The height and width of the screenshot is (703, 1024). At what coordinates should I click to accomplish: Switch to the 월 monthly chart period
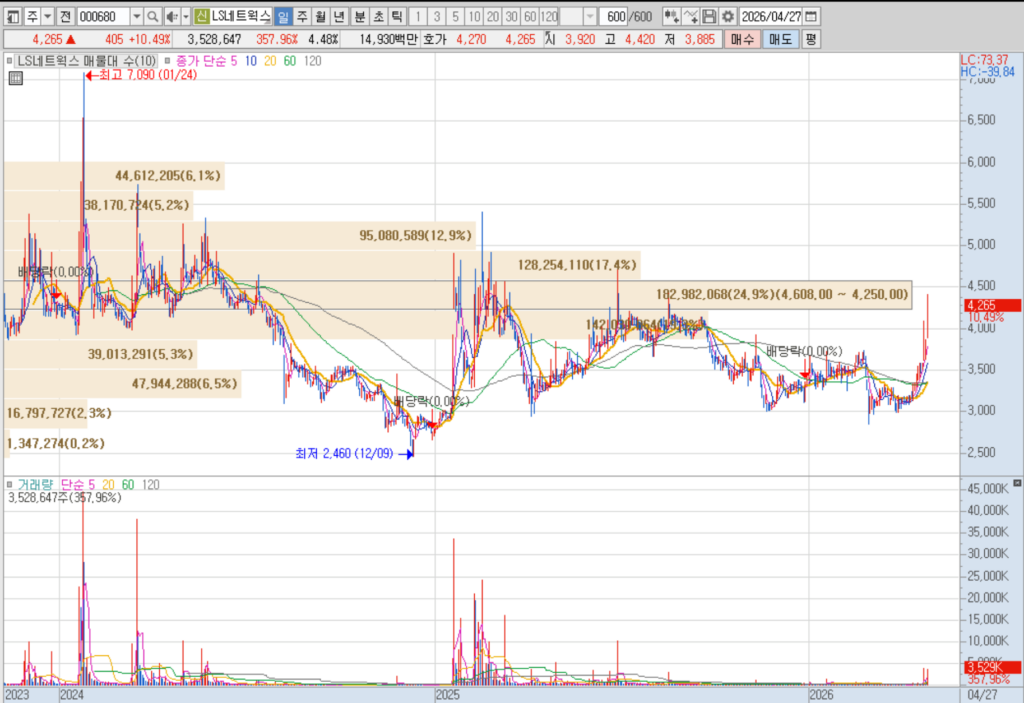click(x=320, y=16)
